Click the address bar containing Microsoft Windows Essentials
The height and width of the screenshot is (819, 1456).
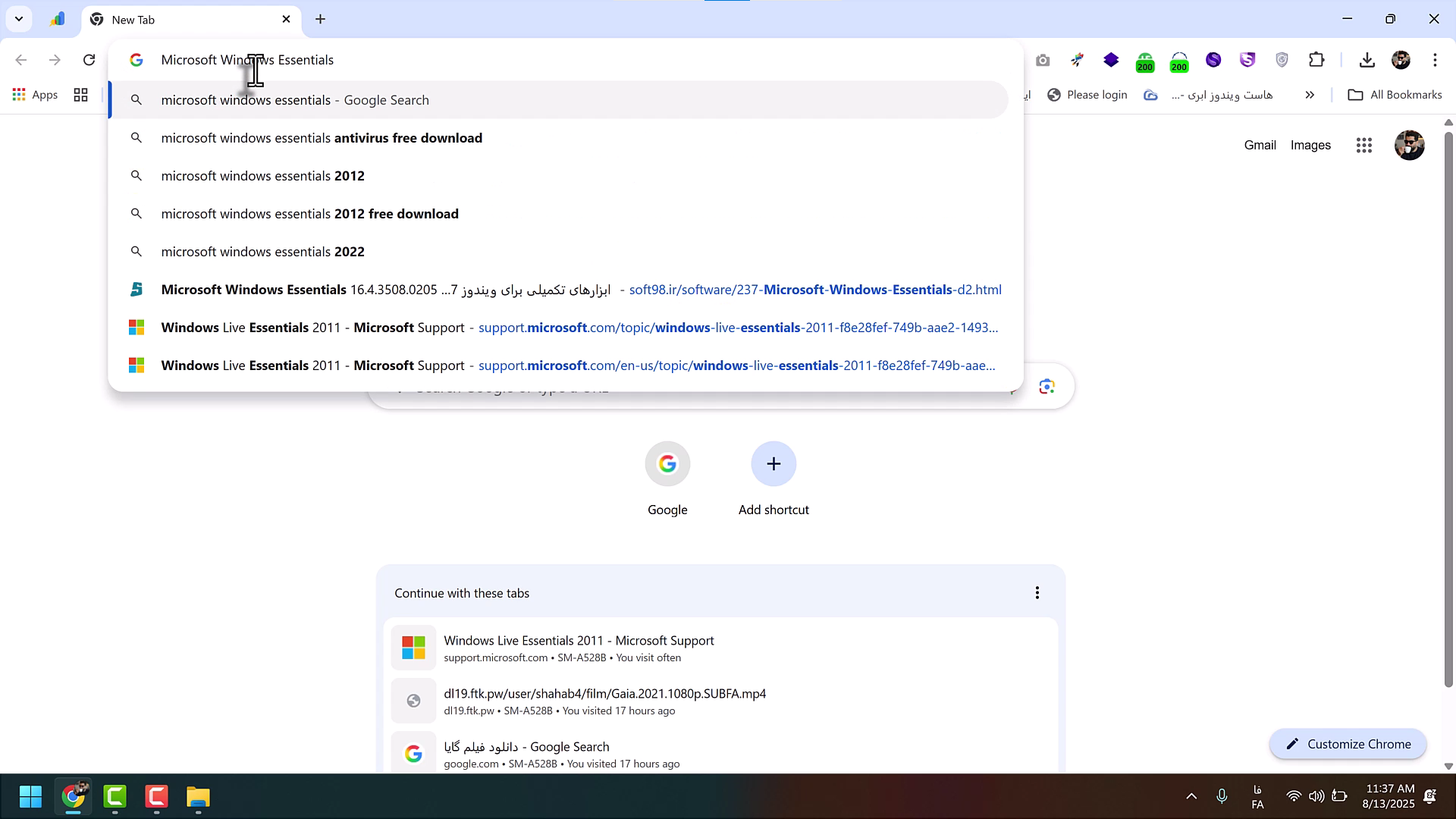pos(566,60)
